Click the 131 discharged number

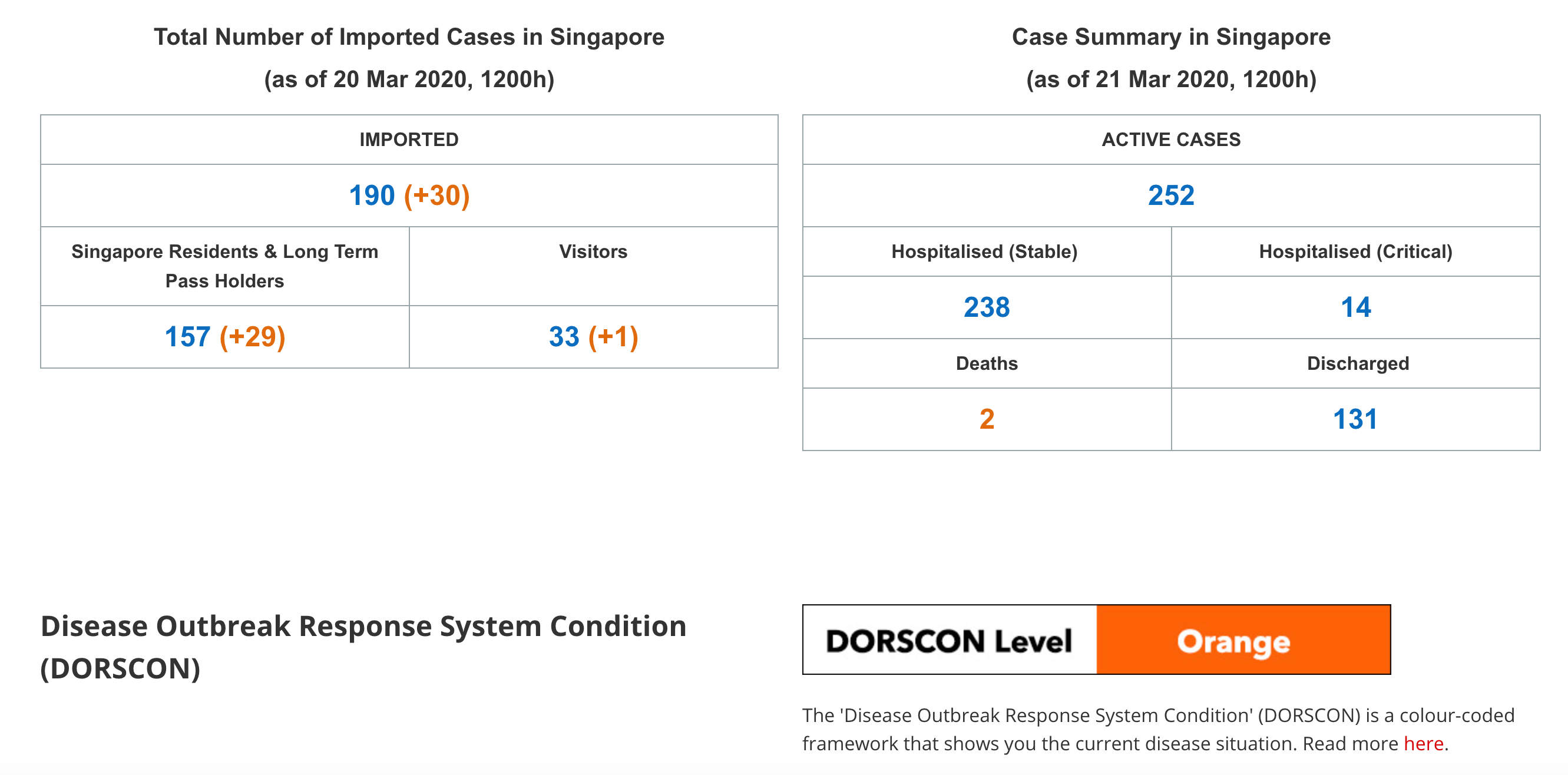[x=1355, y=419]
